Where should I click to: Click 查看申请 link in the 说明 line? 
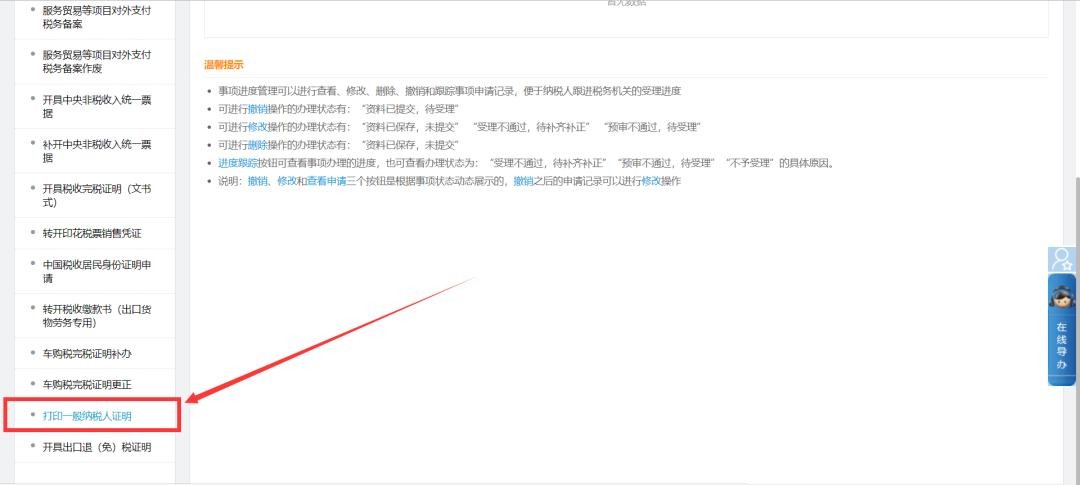click(326, 181)
